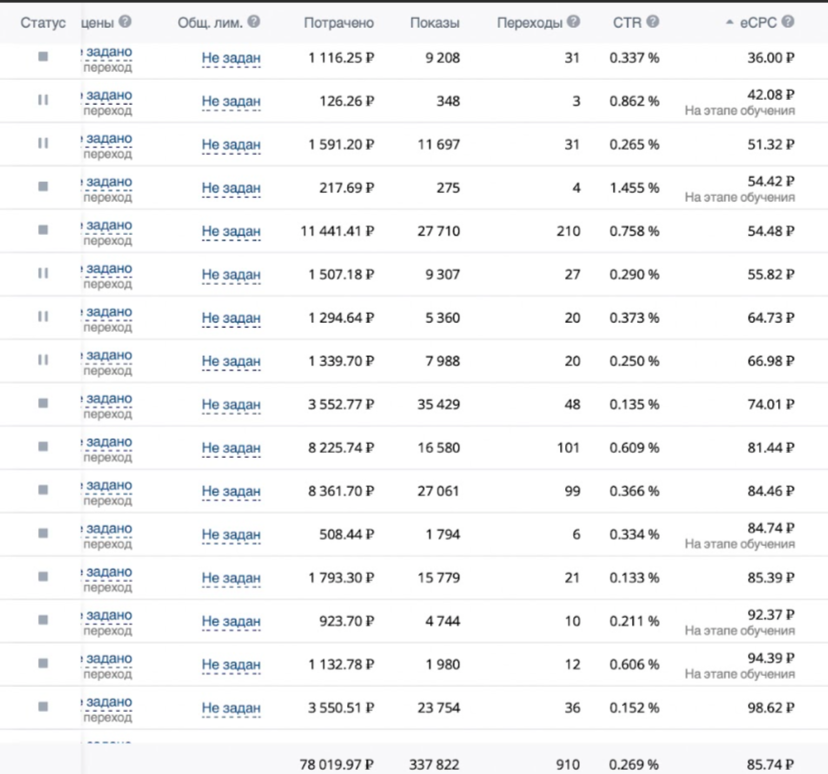Open the Не задан limit in the 8 225.74 ₽ row
This screenshot has height=774, width=828.
231,448
